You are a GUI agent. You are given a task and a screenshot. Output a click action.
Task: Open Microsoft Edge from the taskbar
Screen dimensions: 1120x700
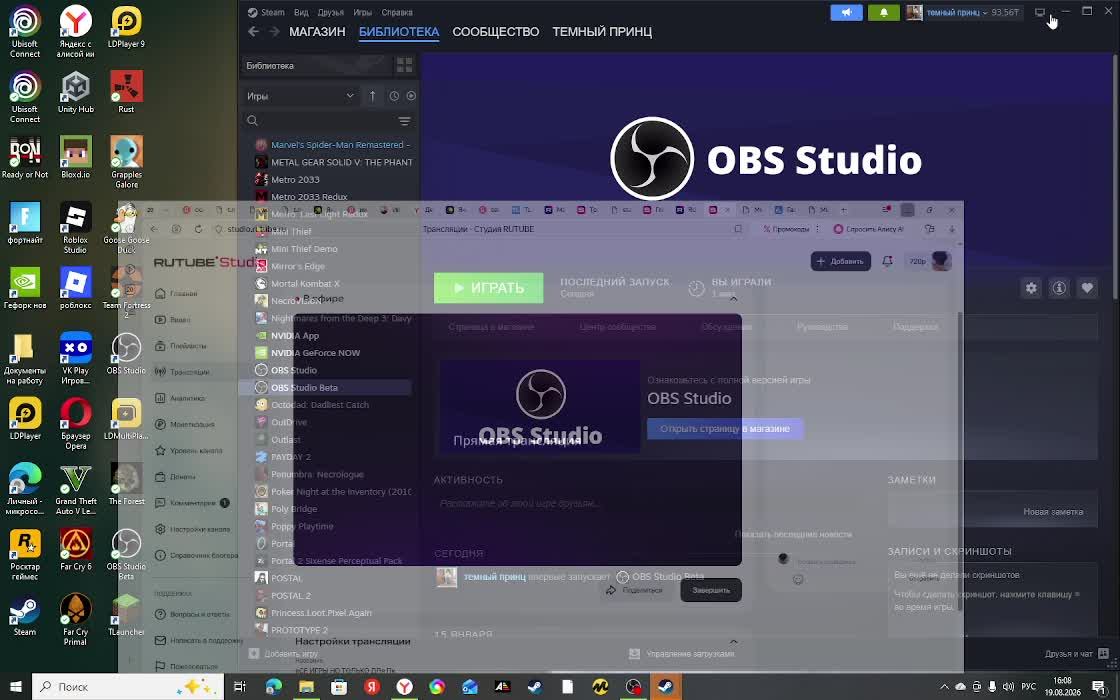pyautogui.click(x=274, y=686)
